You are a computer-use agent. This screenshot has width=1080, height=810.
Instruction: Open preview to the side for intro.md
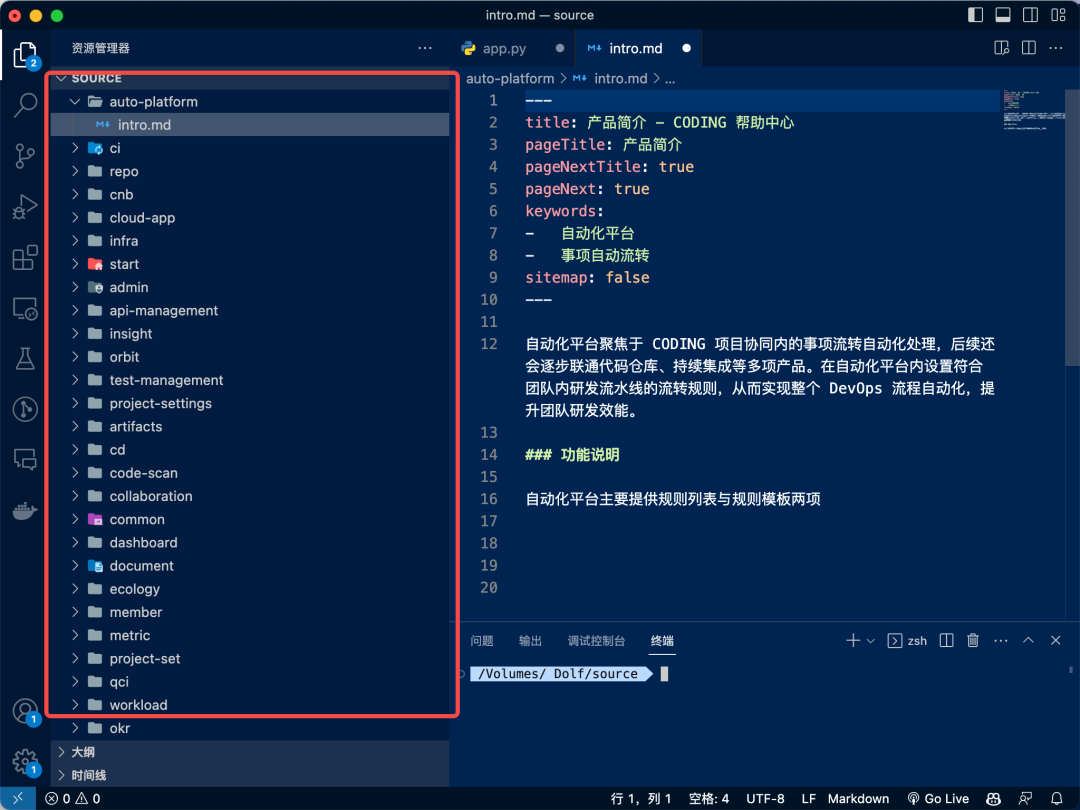coord(1001,48)
